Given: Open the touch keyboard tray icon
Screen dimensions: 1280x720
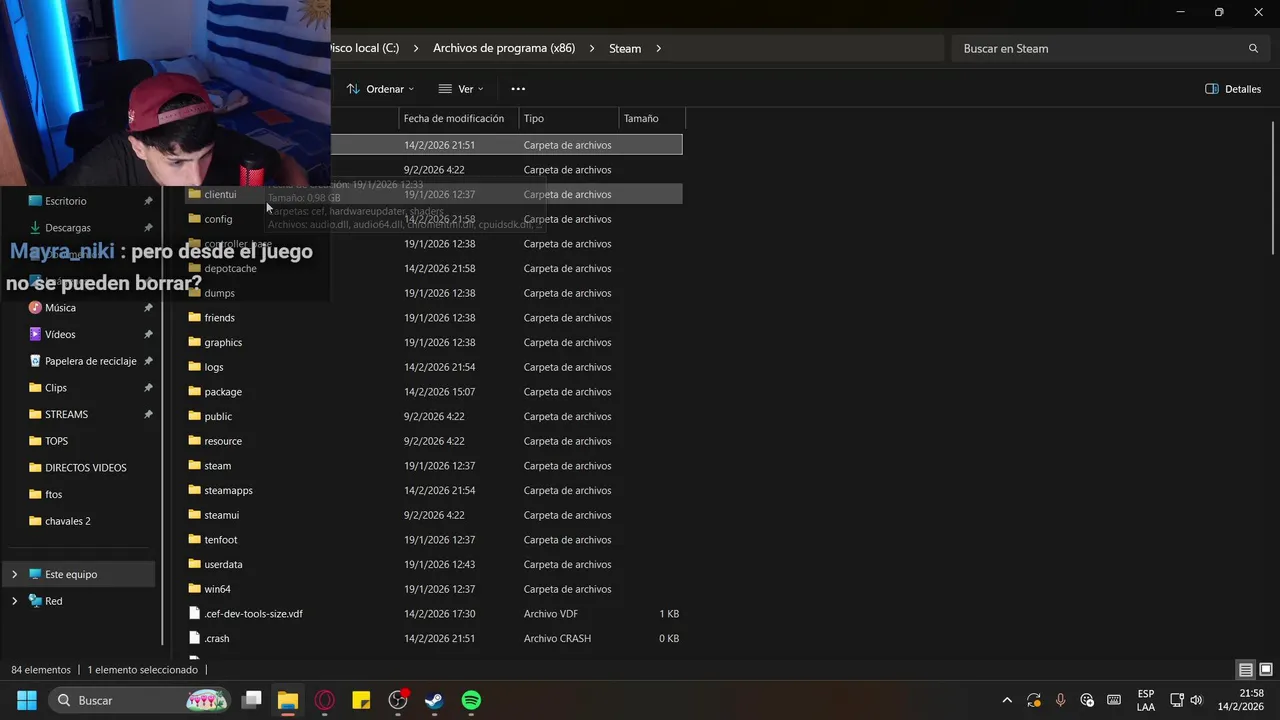Looking at the screenshot, I should click(x=1114, y=700).
